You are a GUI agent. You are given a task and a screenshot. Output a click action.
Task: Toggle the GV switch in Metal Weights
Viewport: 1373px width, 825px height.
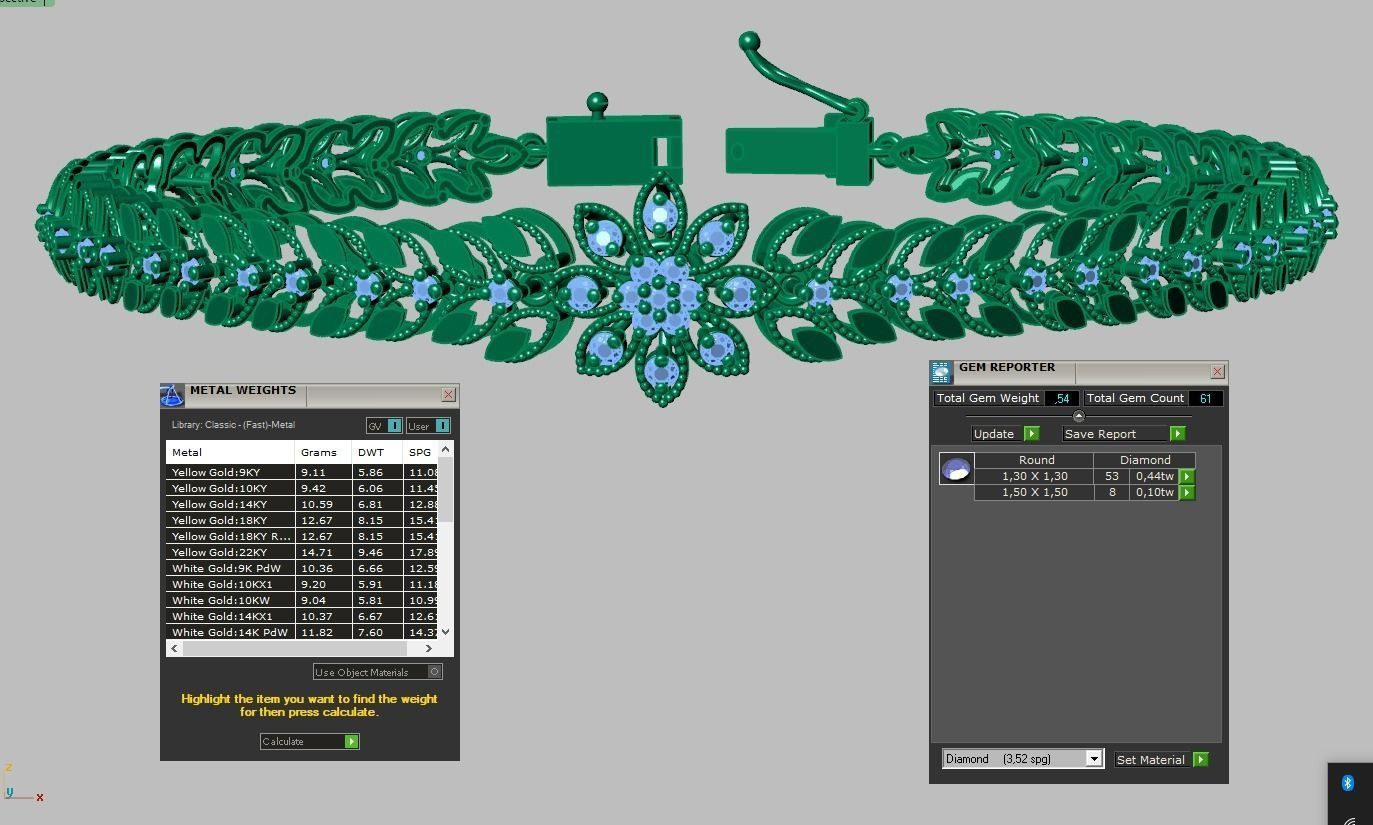384,426
